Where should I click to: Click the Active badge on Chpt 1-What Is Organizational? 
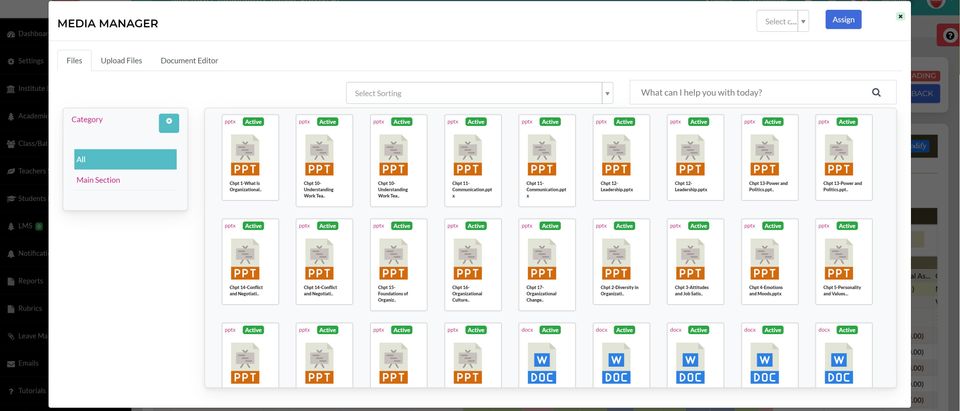[253, 122]
